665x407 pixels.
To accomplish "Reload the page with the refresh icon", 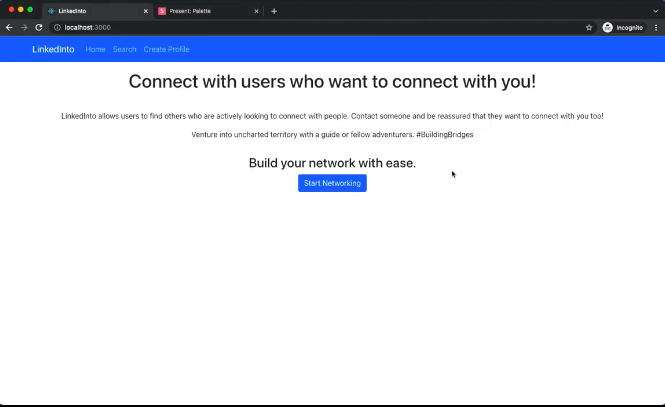I will [x=39, y=28].
